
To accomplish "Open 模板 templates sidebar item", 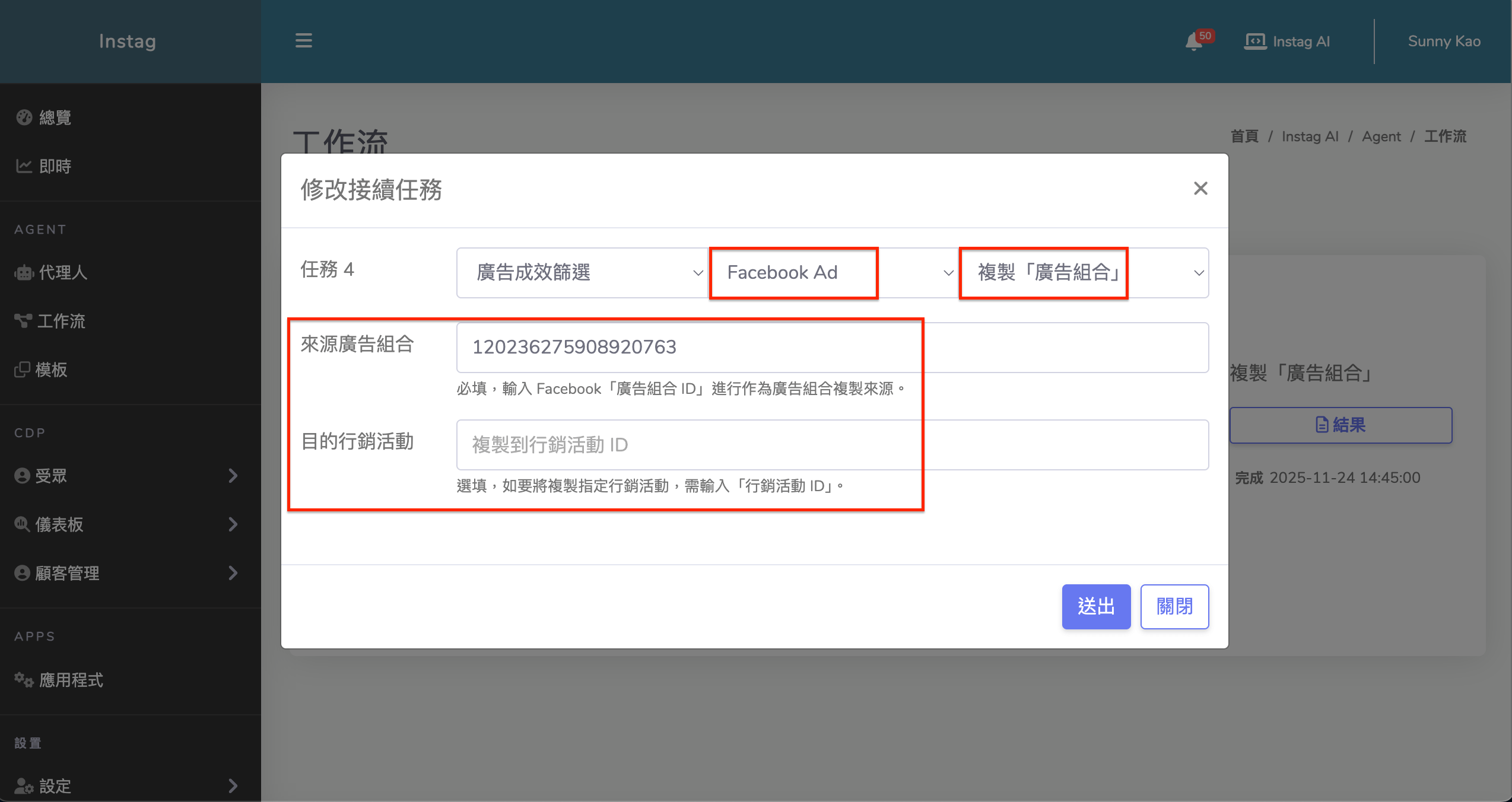I will [x=51, y=370].
